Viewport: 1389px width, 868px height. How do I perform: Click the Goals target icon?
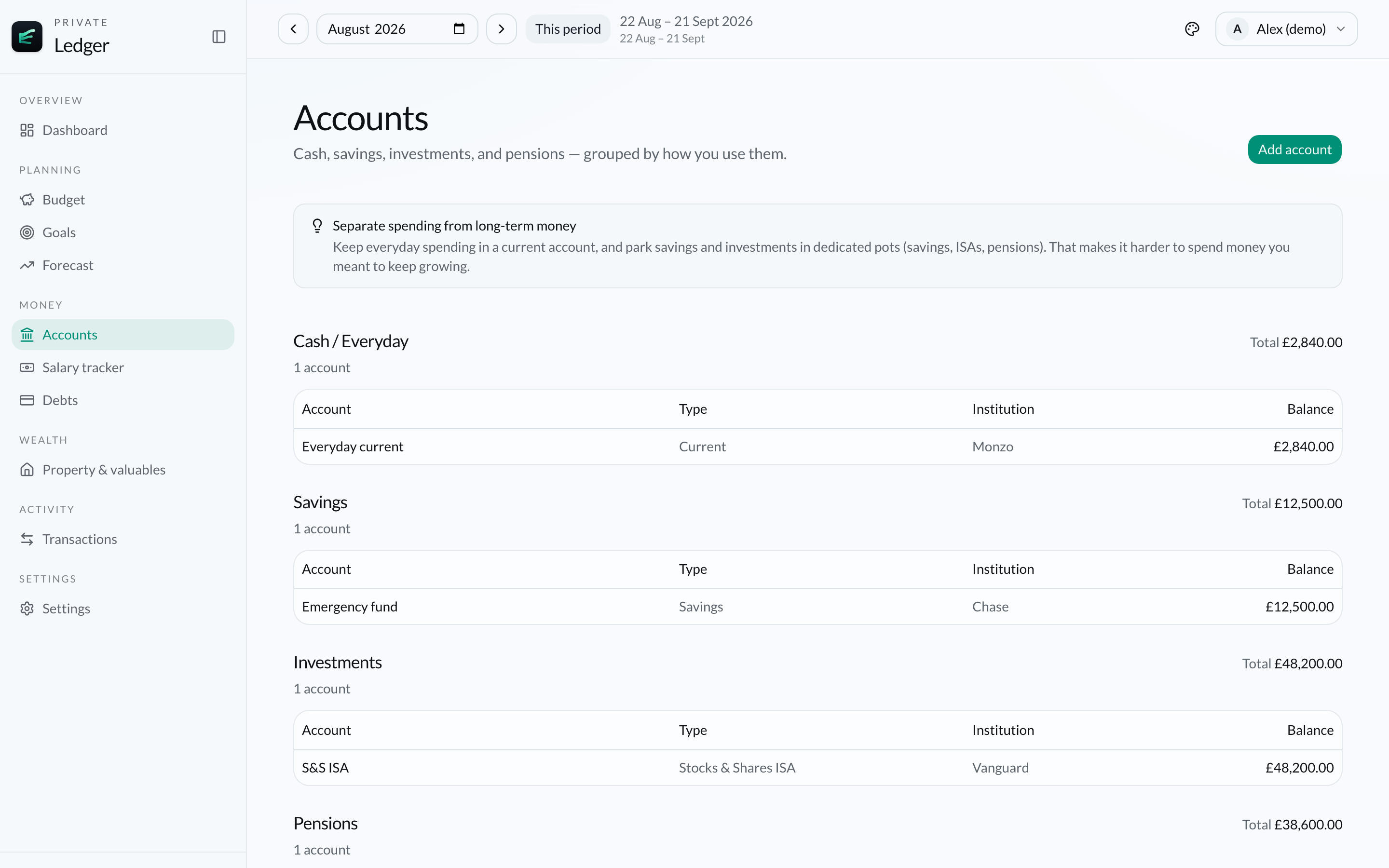click(x=27, y=232)
